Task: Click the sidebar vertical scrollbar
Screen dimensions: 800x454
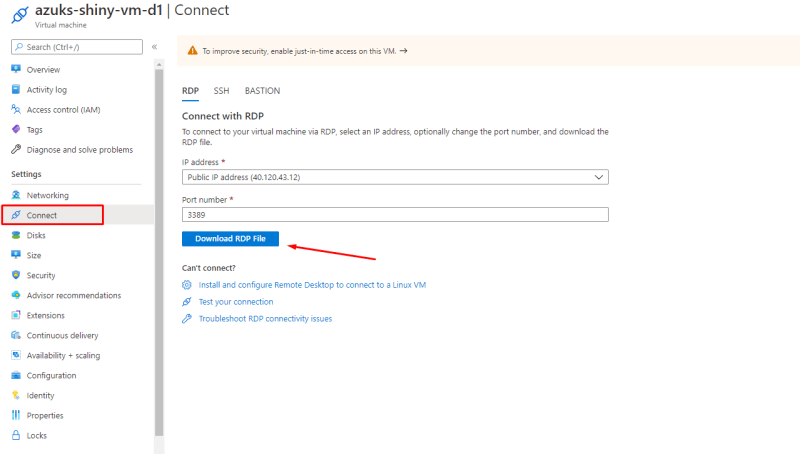Action: [159, 253]
